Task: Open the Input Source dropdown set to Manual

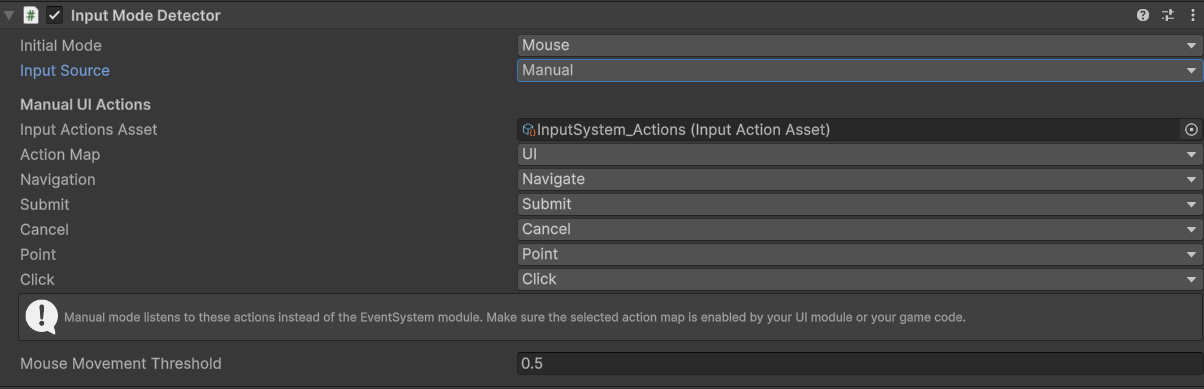Action: [860, 70]
